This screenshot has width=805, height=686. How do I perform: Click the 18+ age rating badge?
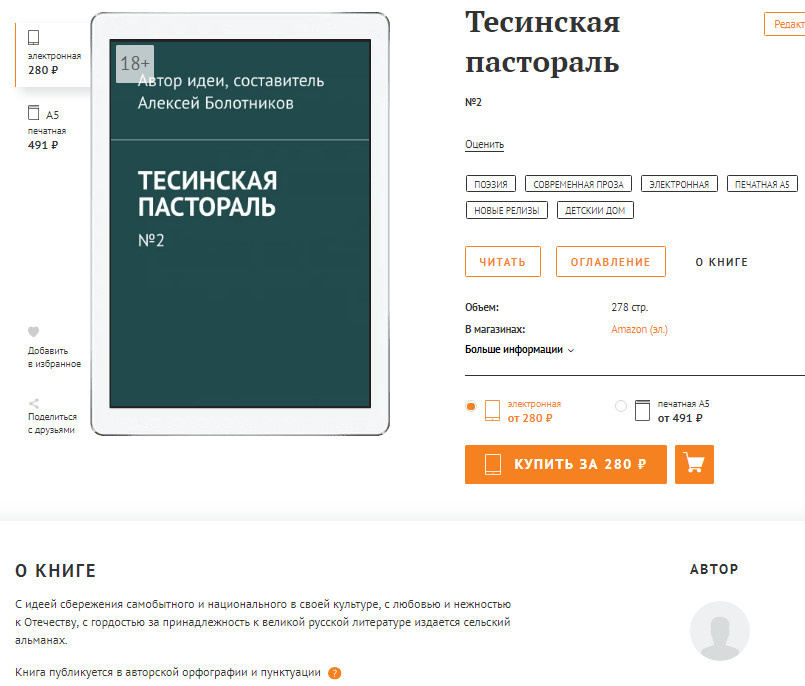(x=135, y=64)
